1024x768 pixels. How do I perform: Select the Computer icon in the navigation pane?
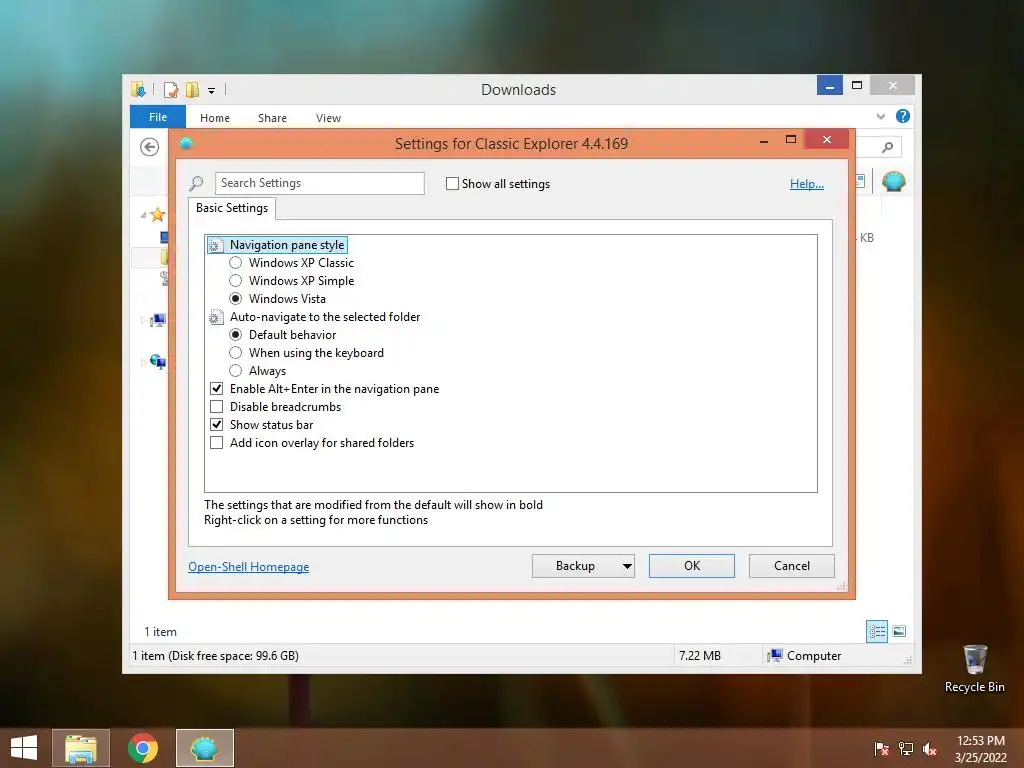pyautogui.click(x=158, y=320)
